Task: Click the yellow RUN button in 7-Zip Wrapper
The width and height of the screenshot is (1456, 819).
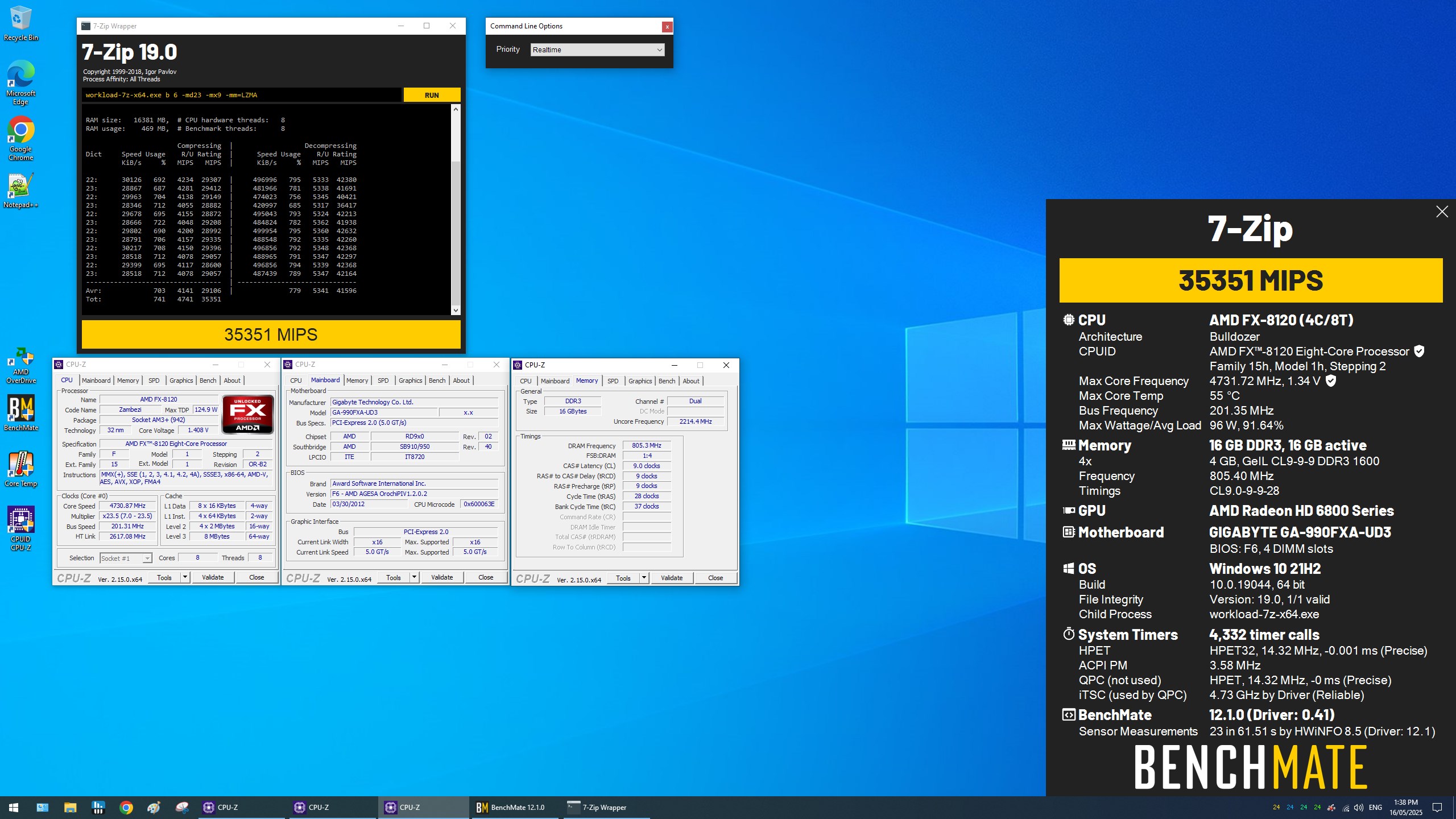Action: [x=432, y=95]
